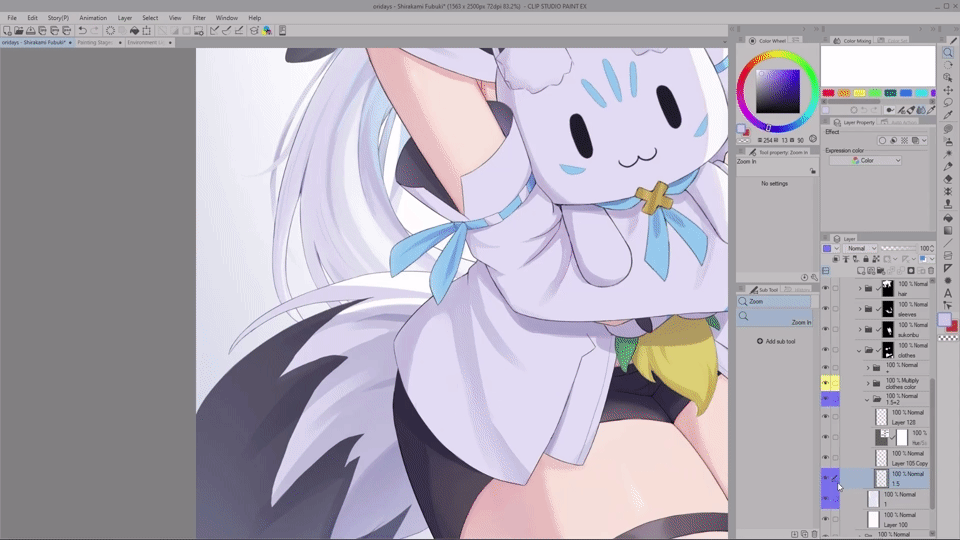Screen dimensions: 960x540
Task: Click the Open file toolbar icon
Action: click(x=19, y=31)
